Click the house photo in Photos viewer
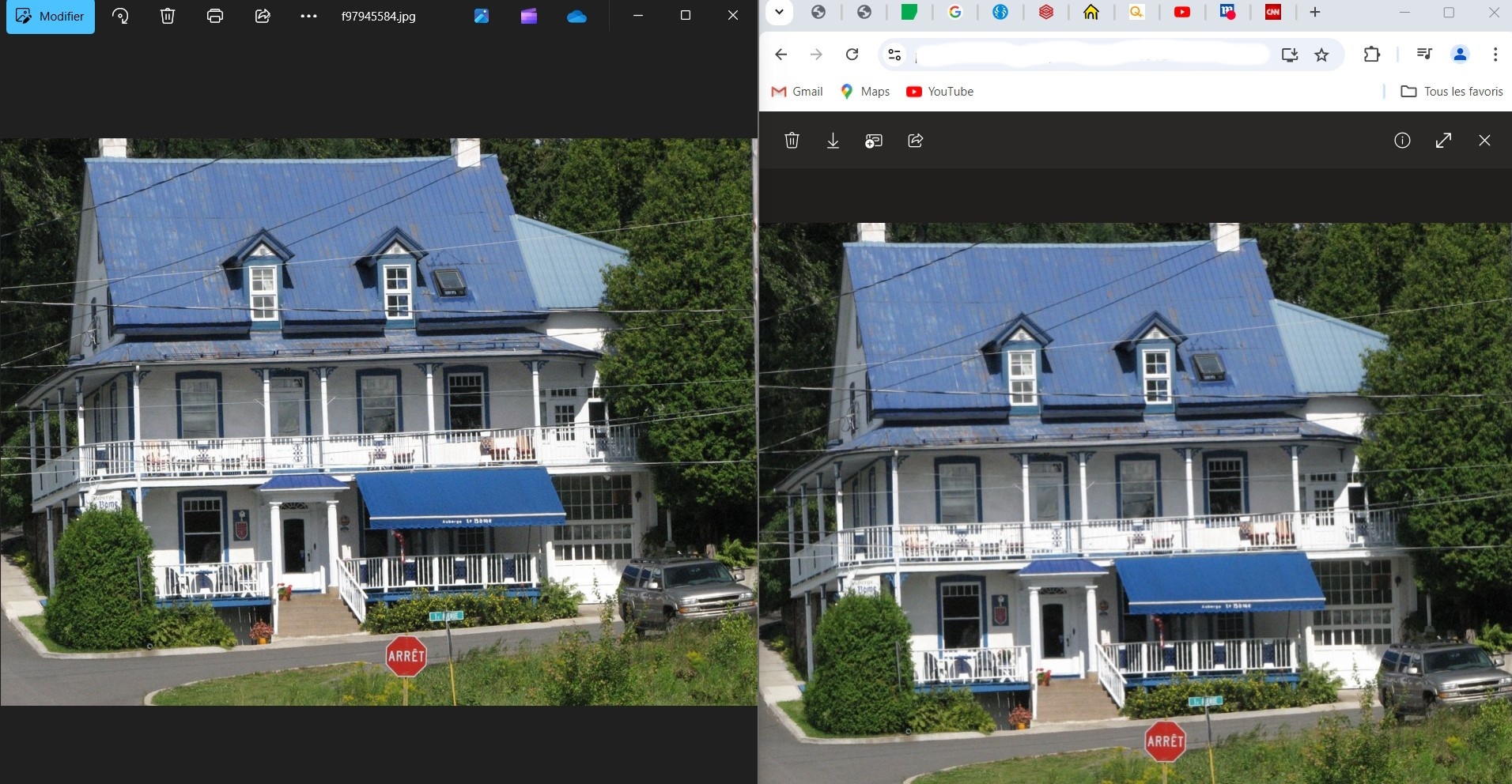This screenshot has width=1512, height=784. pyautogui.click(x=379, y=422)
